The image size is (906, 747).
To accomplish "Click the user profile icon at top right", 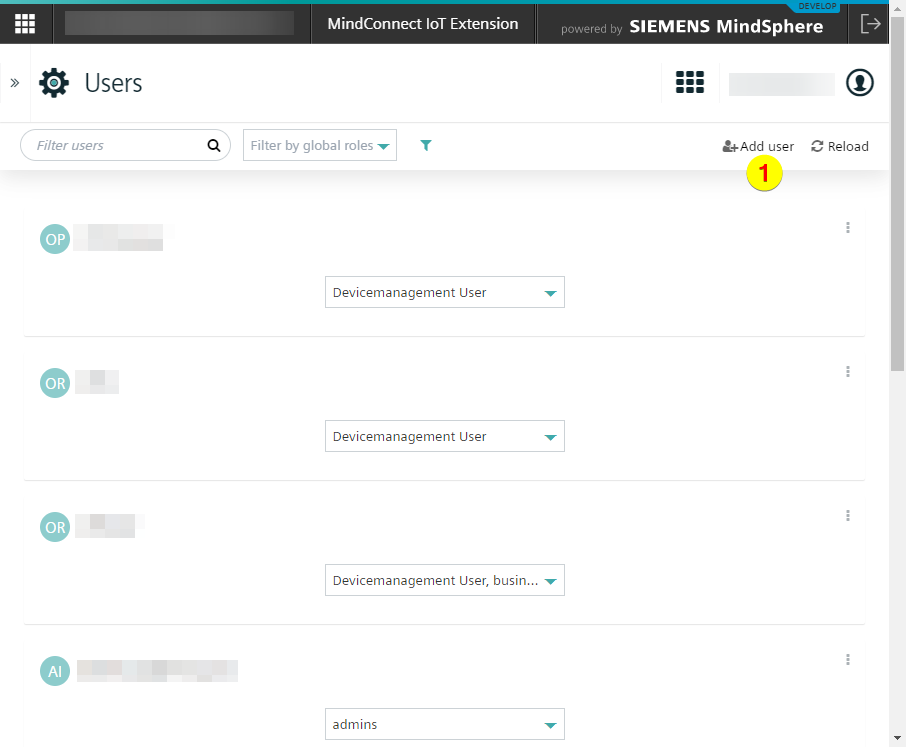I will coord(860,83).
